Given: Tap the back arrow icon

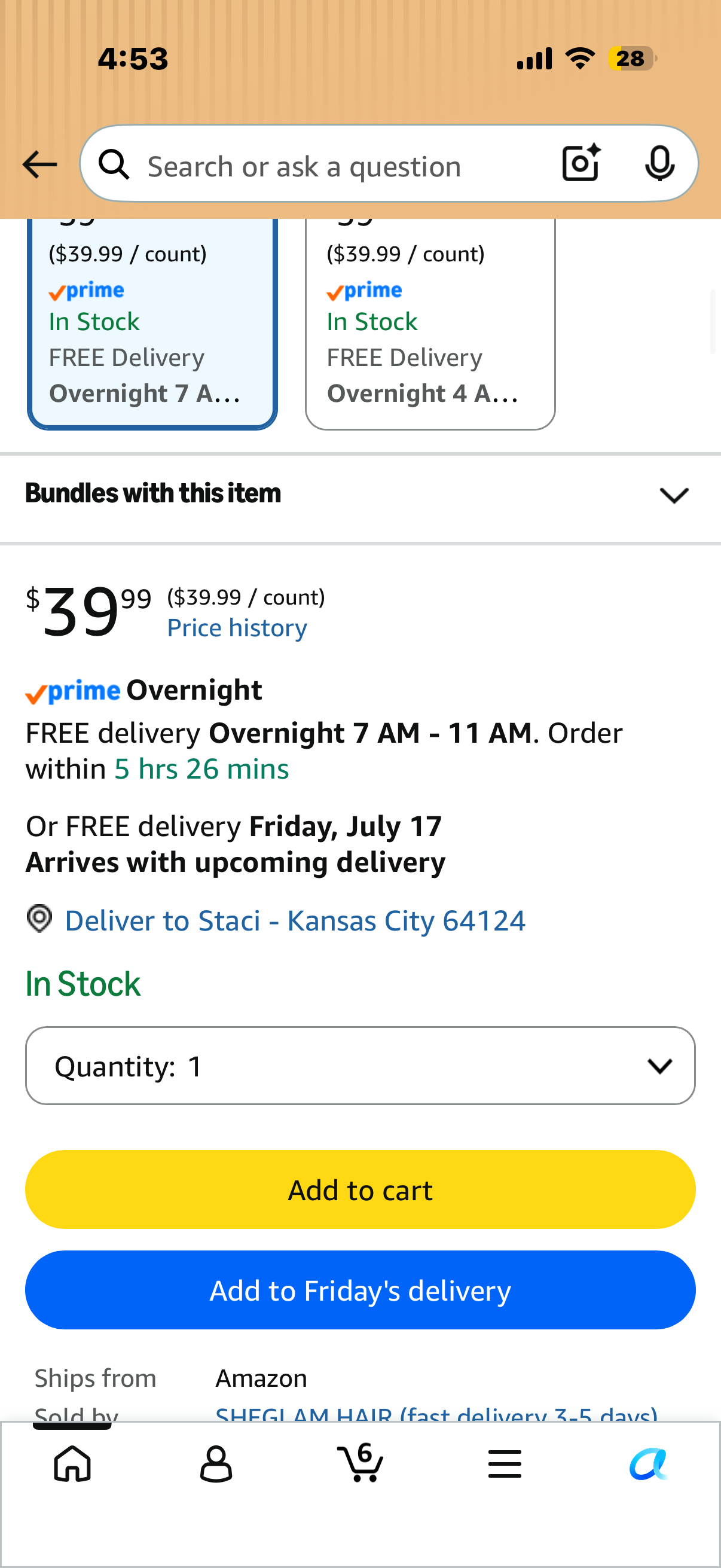Looking at the screenshot, I should [39, 165].
